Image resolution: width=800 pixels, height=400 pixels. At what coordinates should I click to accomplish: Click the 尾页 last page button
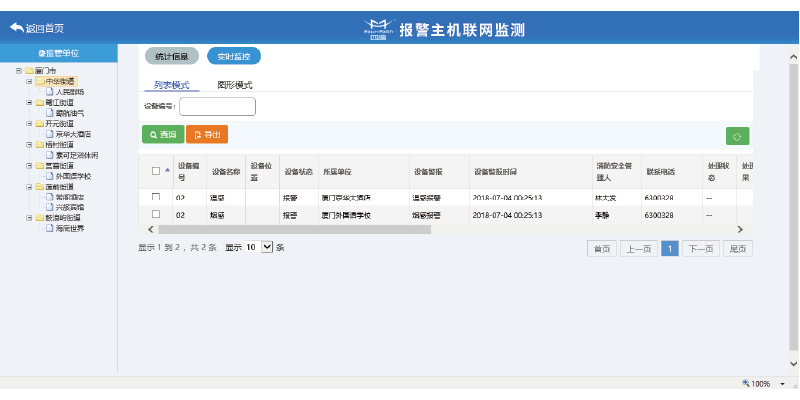click(738, 249)
